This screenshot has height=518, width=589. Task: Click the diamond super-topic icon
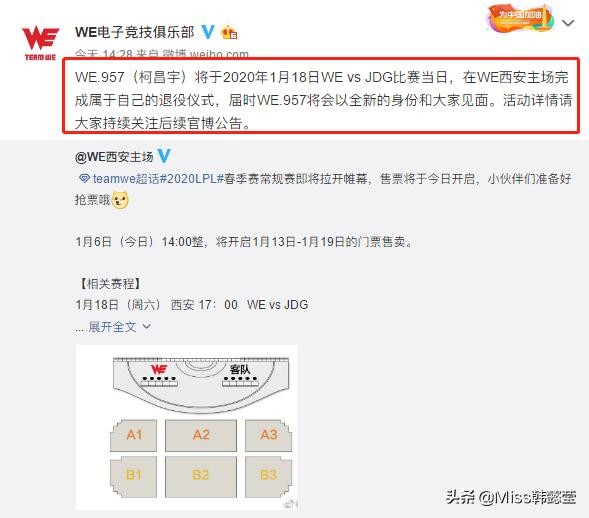click(84, 178)
